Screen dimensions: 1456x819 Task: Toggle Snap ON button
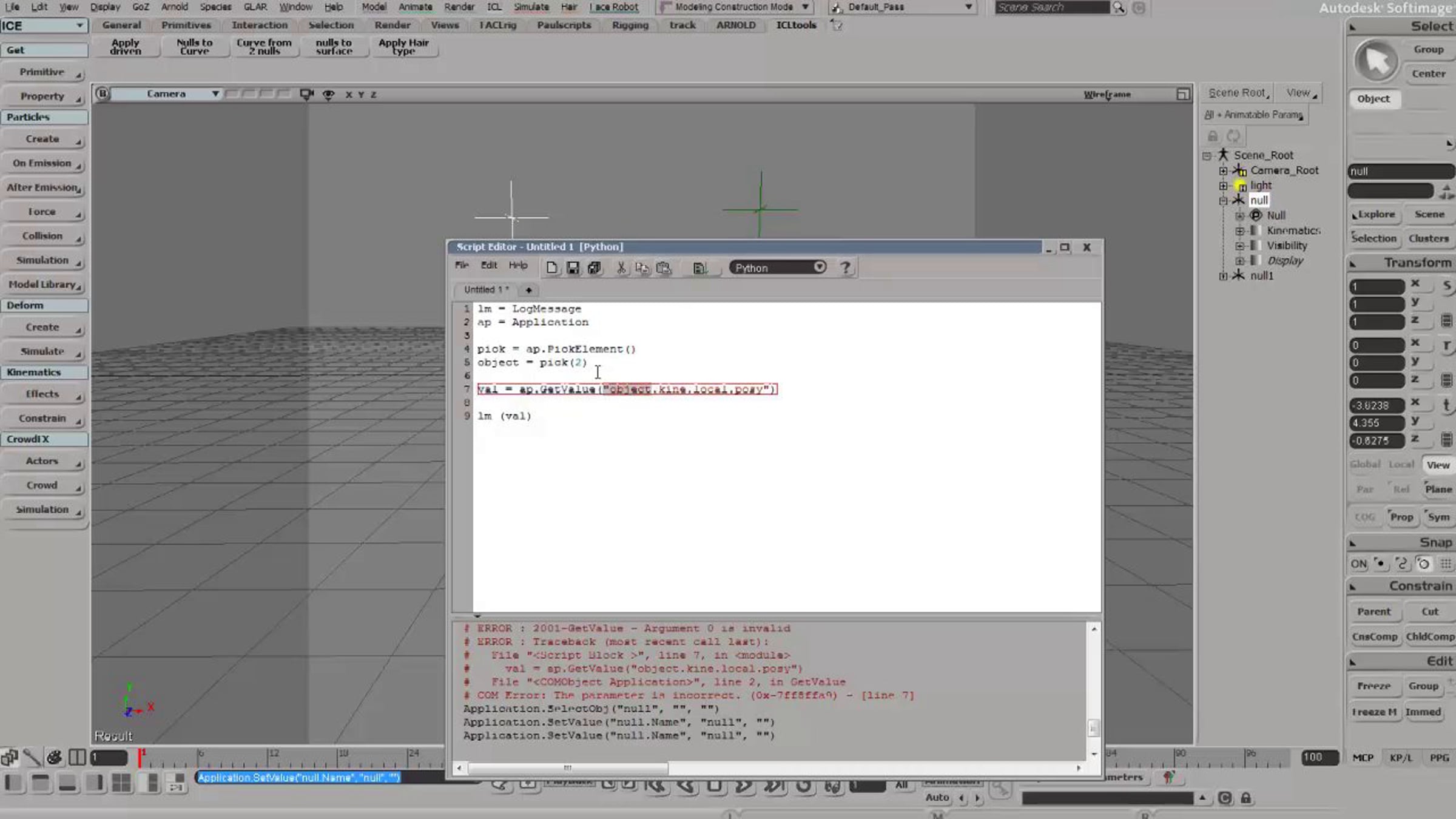pyautogui.click(x=1358, y=564)
